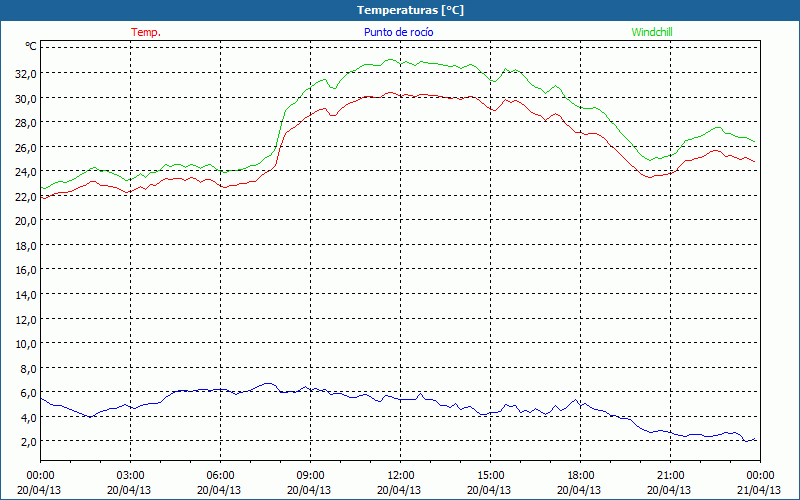Click the 24,0 y-axis value
800x500 pixels.
27,172
